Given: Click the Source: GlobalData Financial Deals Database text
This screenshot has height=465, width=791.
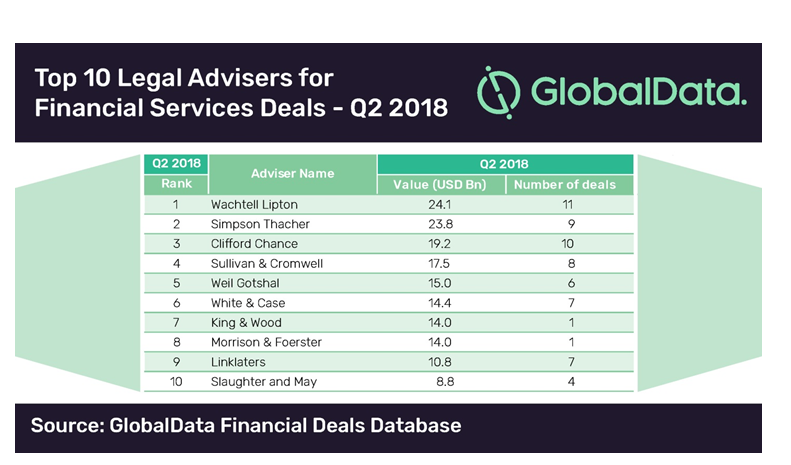Looking at the screenshot, I should pyautogui.click(x=246, y=426).
